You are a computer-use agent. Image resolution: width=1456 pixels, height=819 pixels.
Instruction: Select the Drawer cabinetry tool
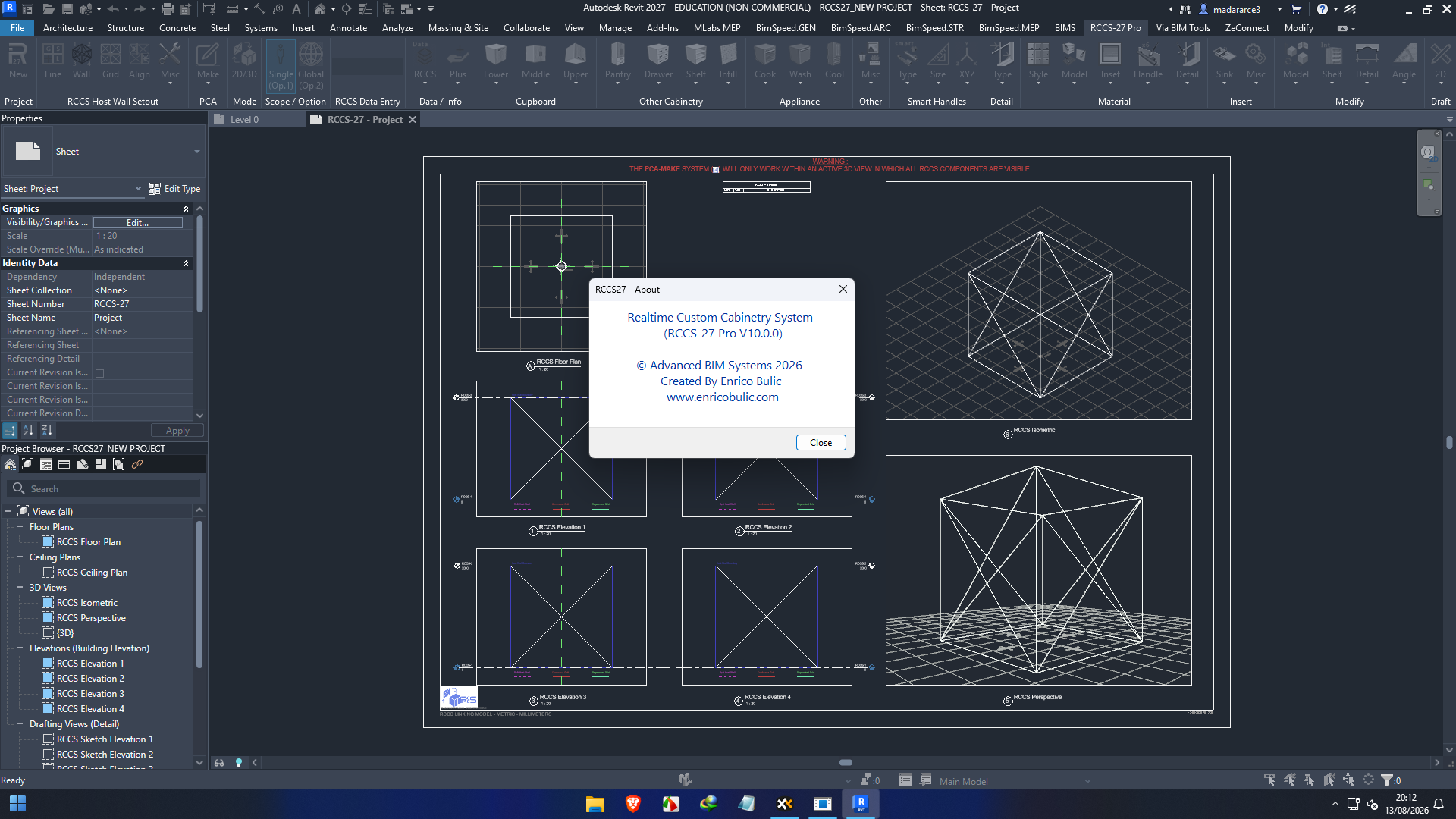[658, 62]
